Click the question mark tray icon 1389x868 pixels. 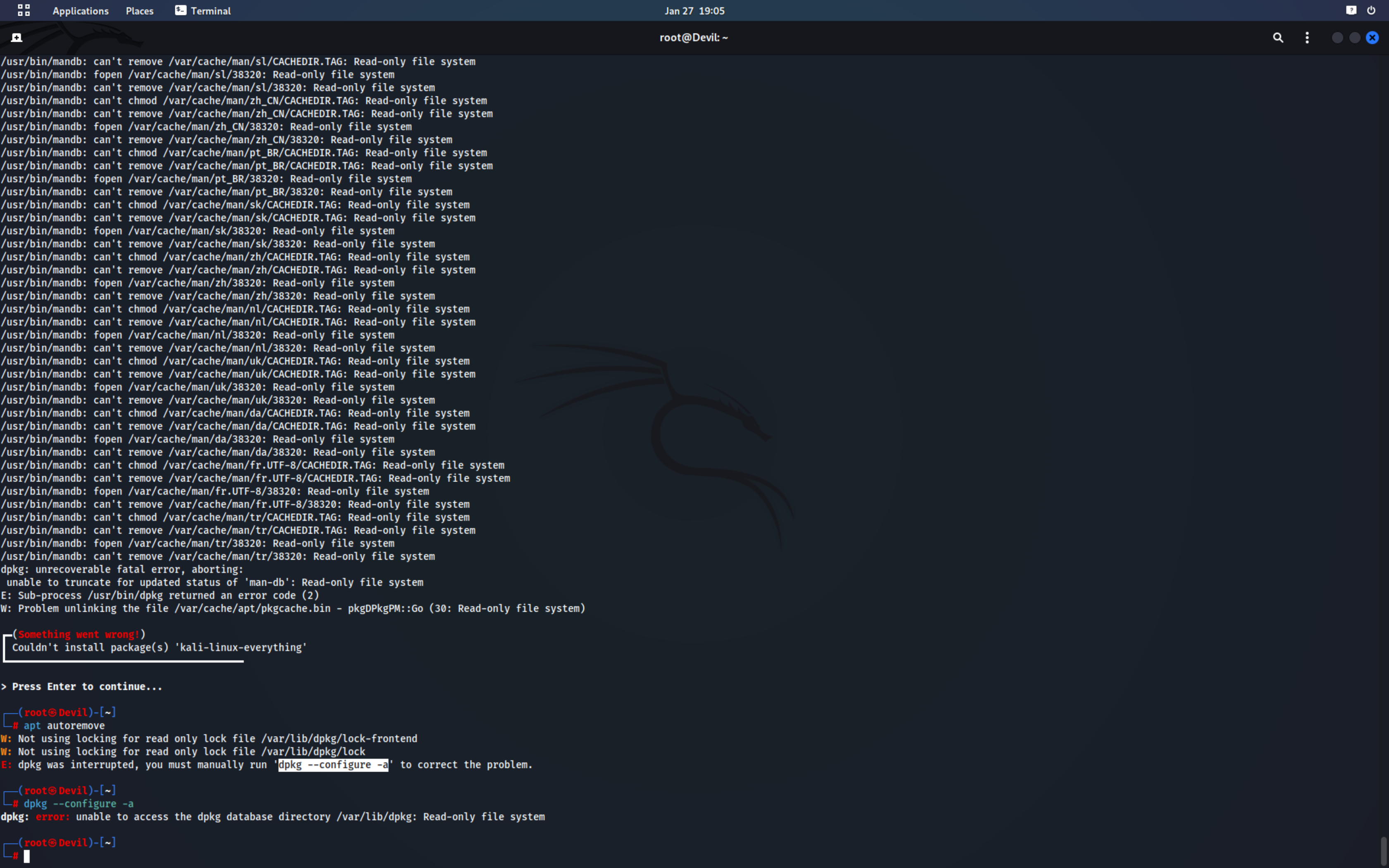(x=1351, y=10)
